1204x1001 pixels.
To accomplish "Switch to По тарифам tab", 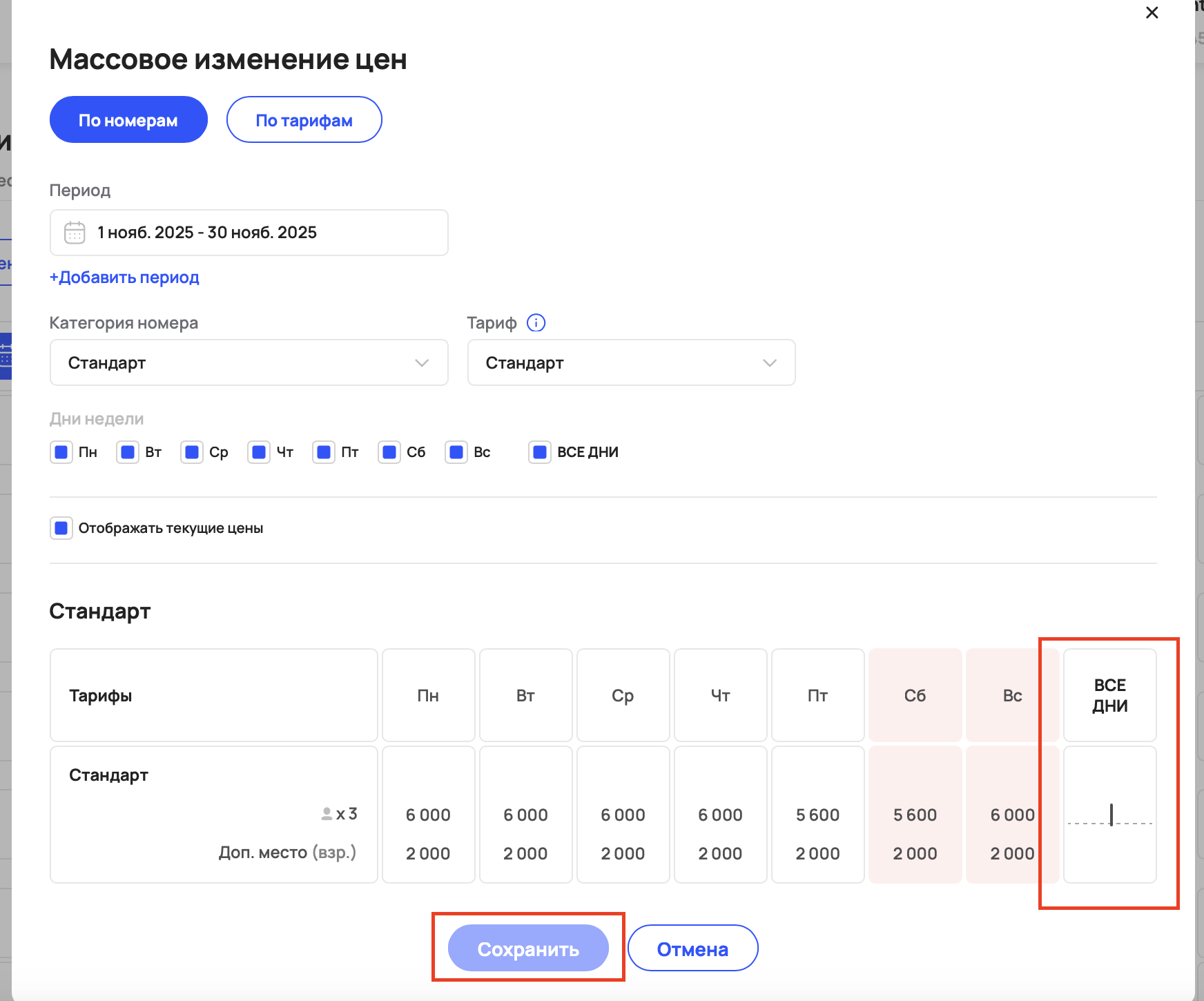I will pos(304,120).
